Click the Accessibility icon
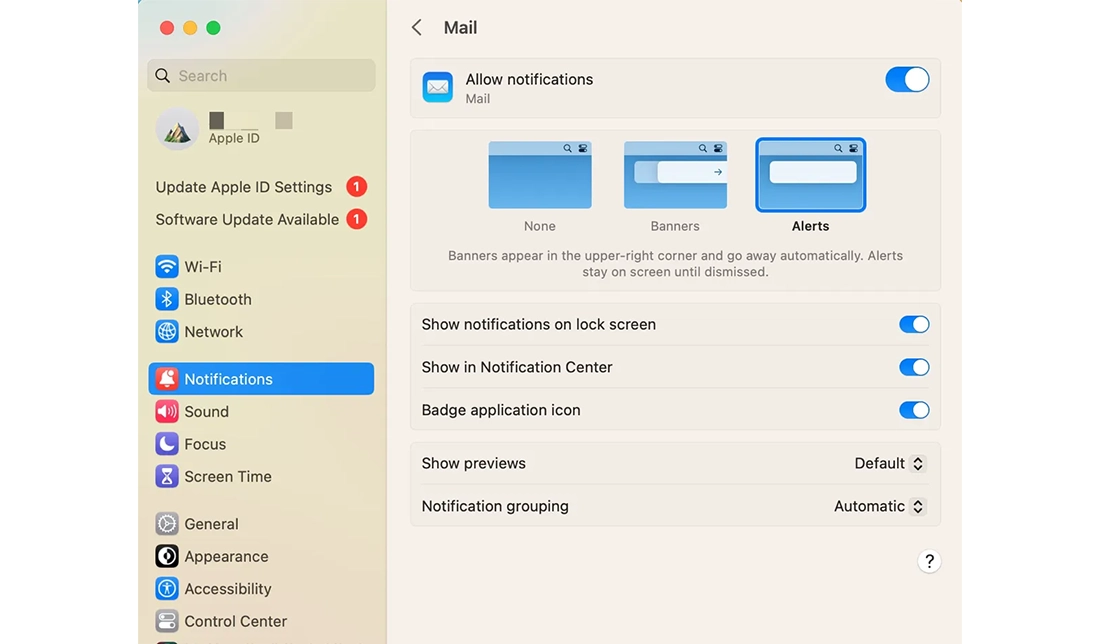1100x644 pixels. click(167, 589)
